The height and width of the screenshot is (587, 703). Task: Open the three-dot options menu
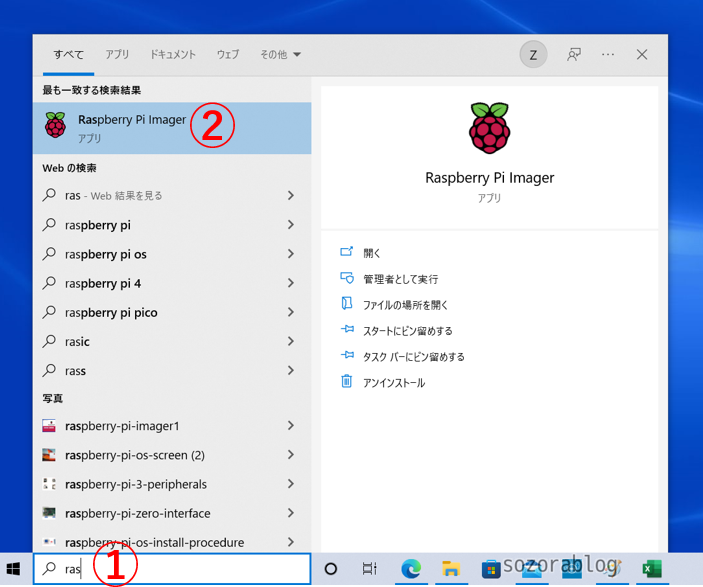pos(608,55)
